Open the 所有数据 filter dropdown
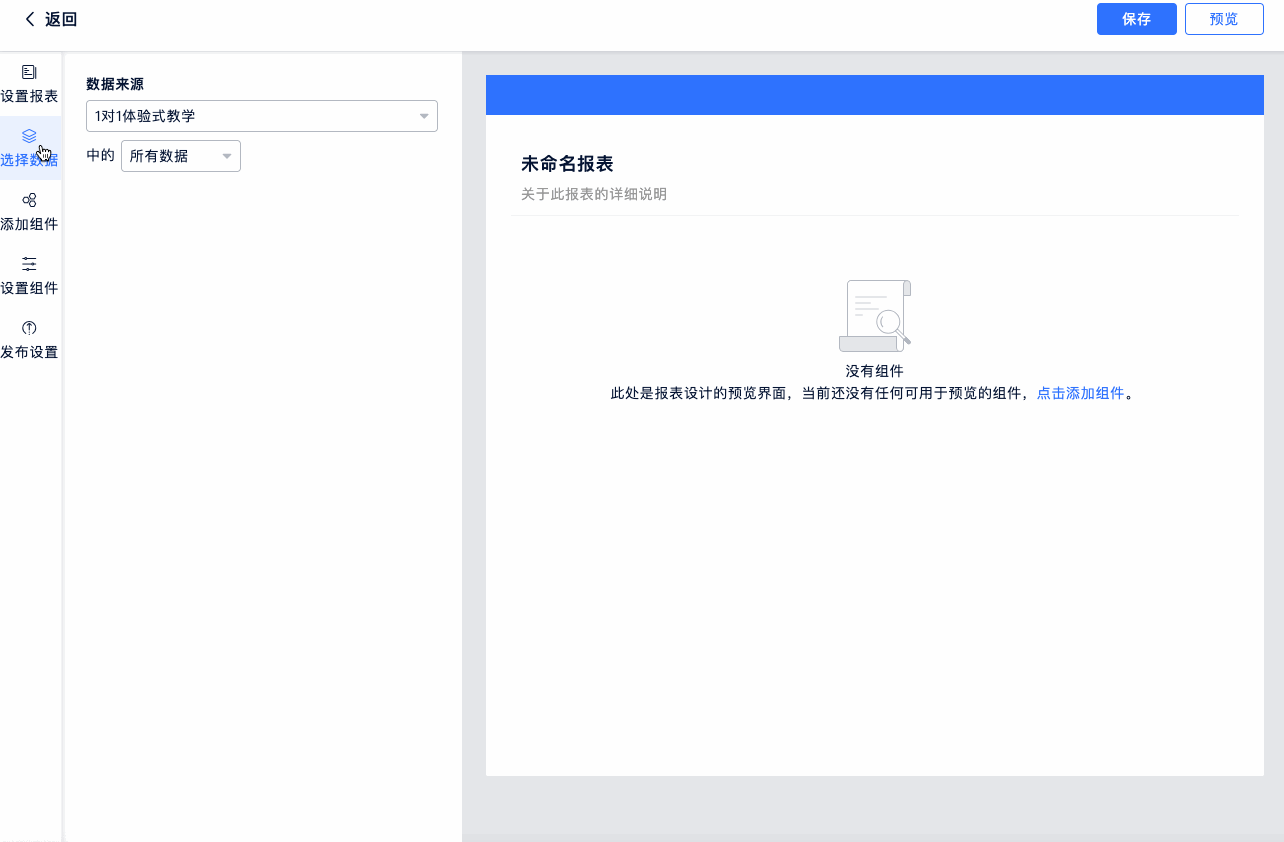The image size is (1284, 842). [x=170, y=156]
